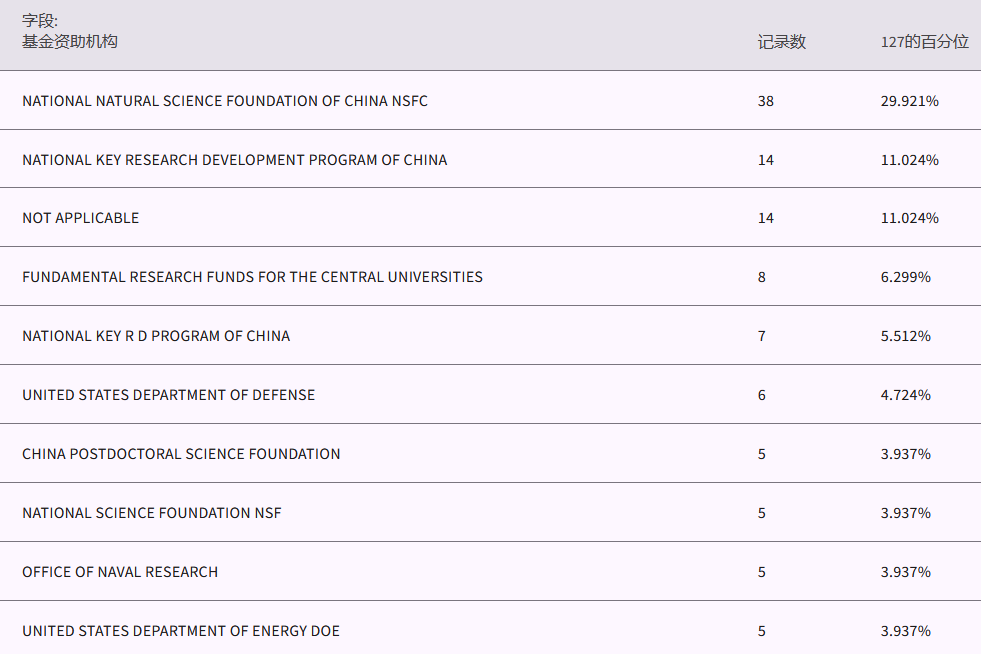Select China Postdoctoral Science Foundation entry
Viewport: 981px width, 654px height.
click(181, 454)
